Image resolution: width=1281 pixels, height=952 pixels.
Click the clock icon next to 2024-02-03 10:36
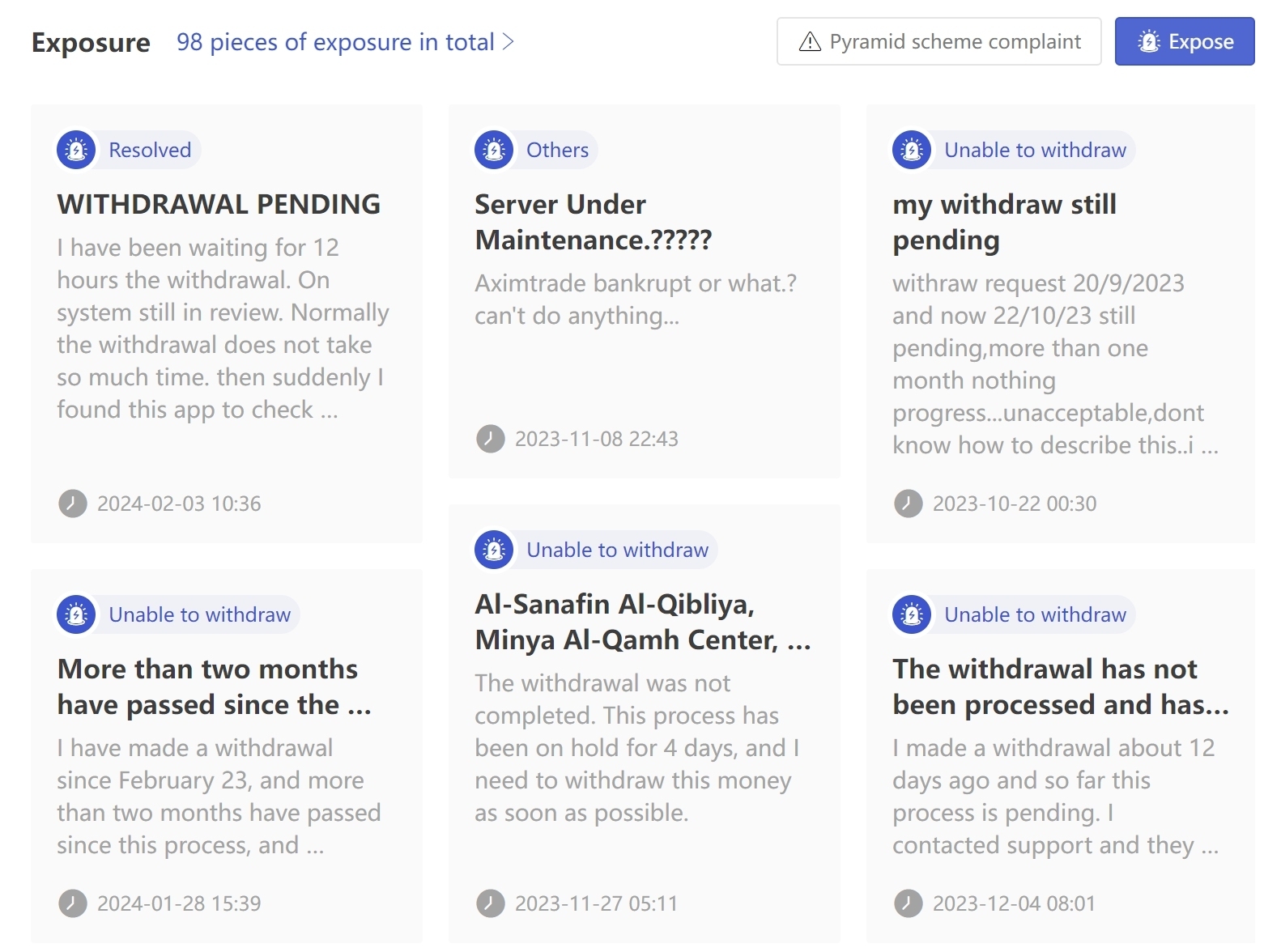[x=73, y=504]
